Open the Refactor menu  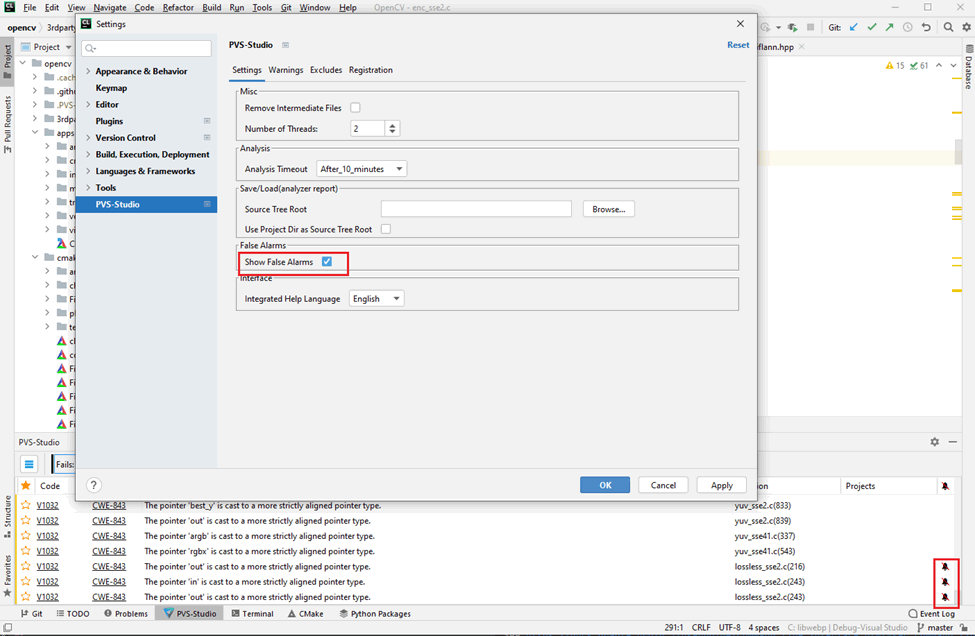(x=178, y=7)
